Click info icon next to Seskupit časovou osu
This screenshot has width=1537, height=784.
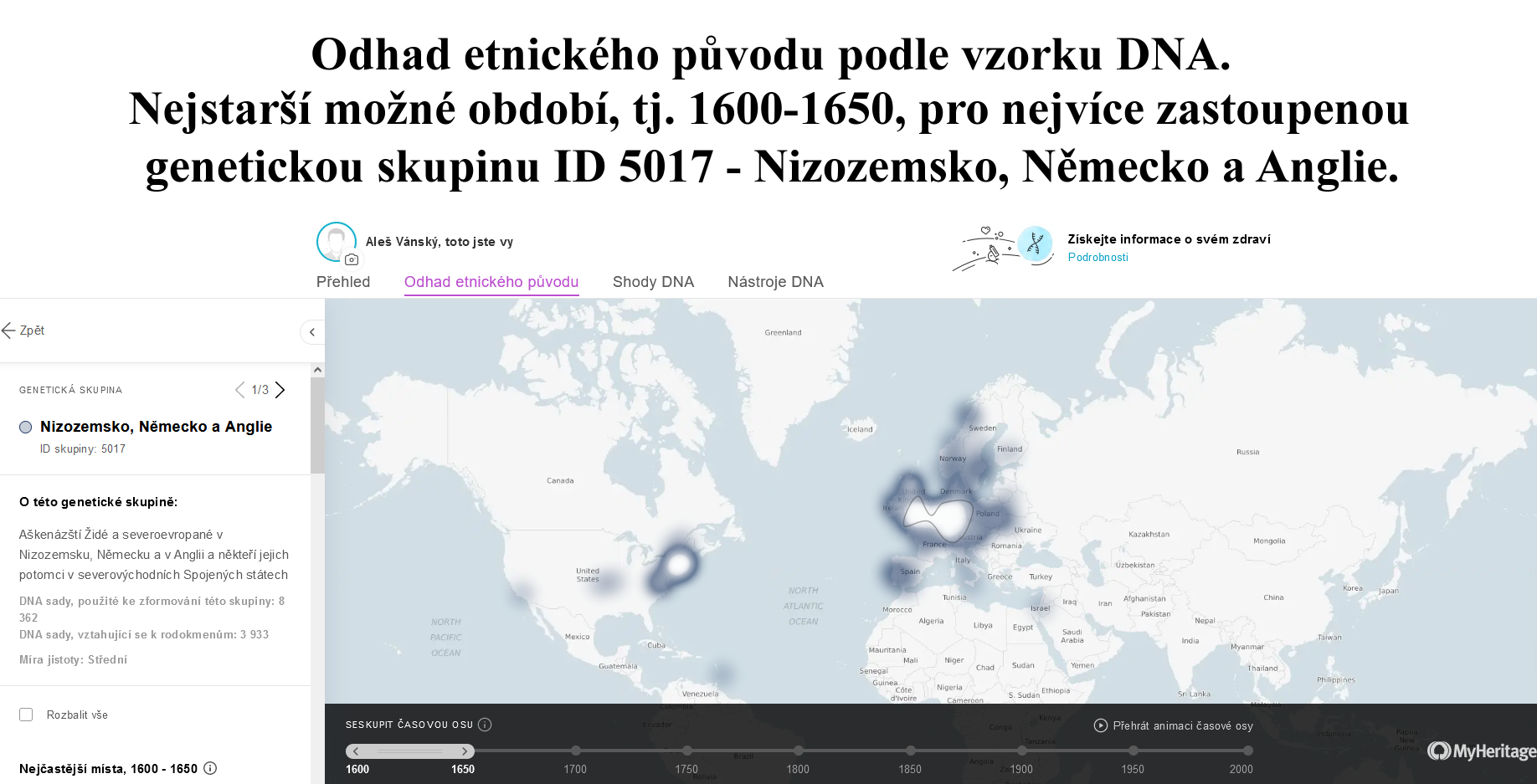tap(485, 725)
